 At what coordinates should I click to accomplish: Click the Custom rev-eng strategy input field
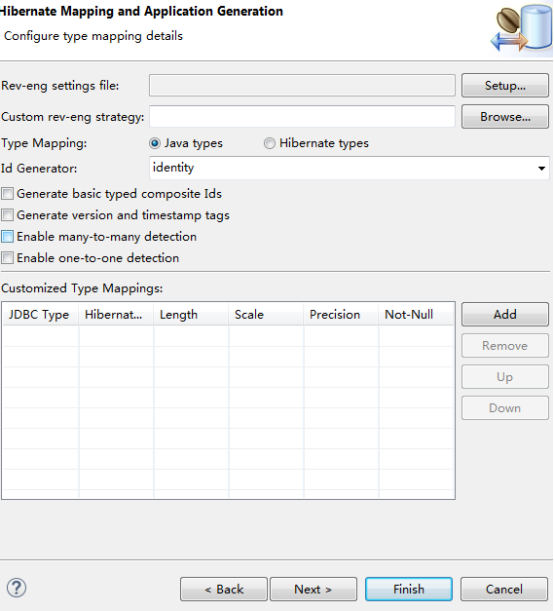click(x=302, y=117)
